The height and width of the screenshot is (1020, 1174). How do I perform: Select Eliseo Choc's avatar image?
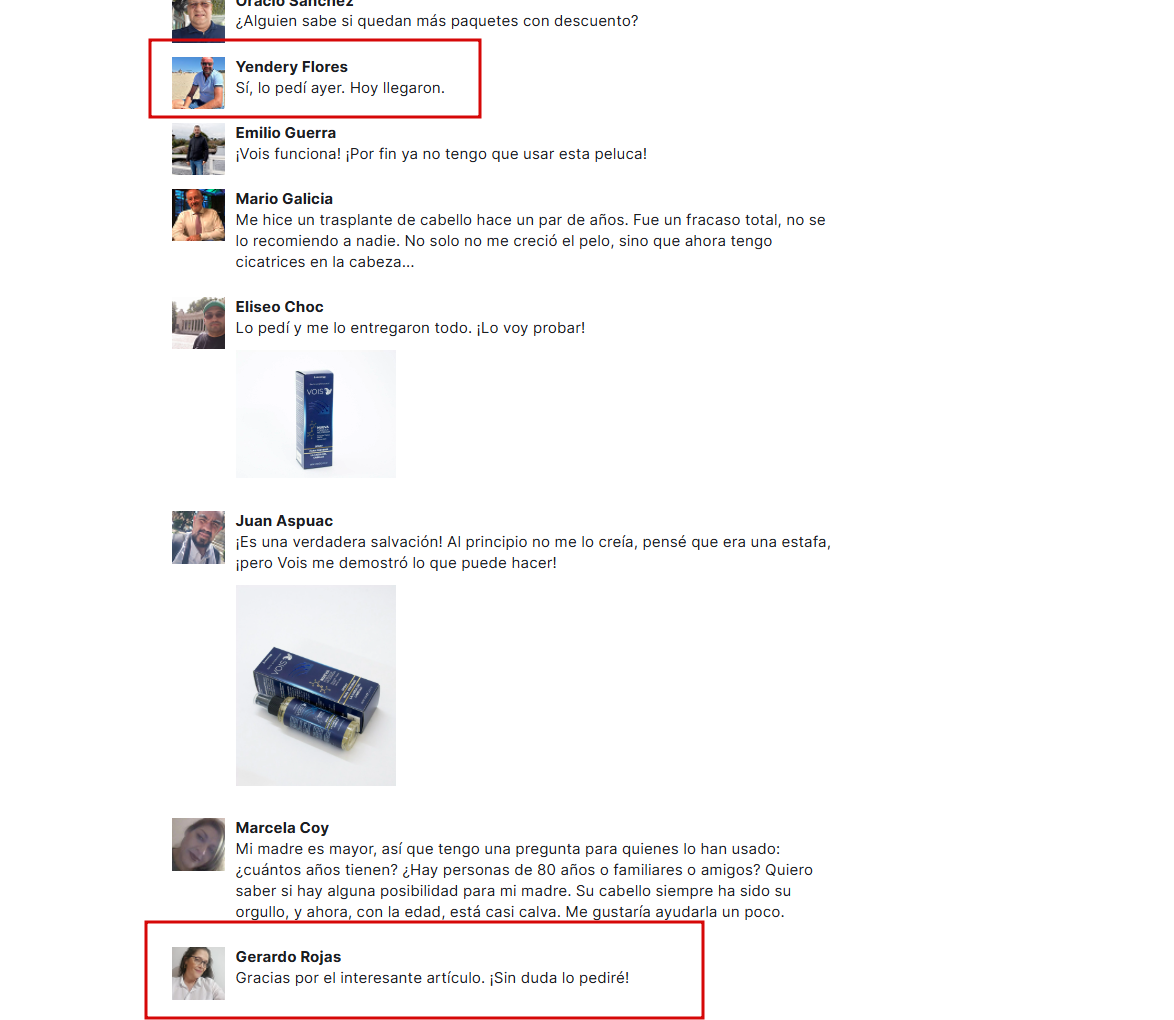[198, 323]
